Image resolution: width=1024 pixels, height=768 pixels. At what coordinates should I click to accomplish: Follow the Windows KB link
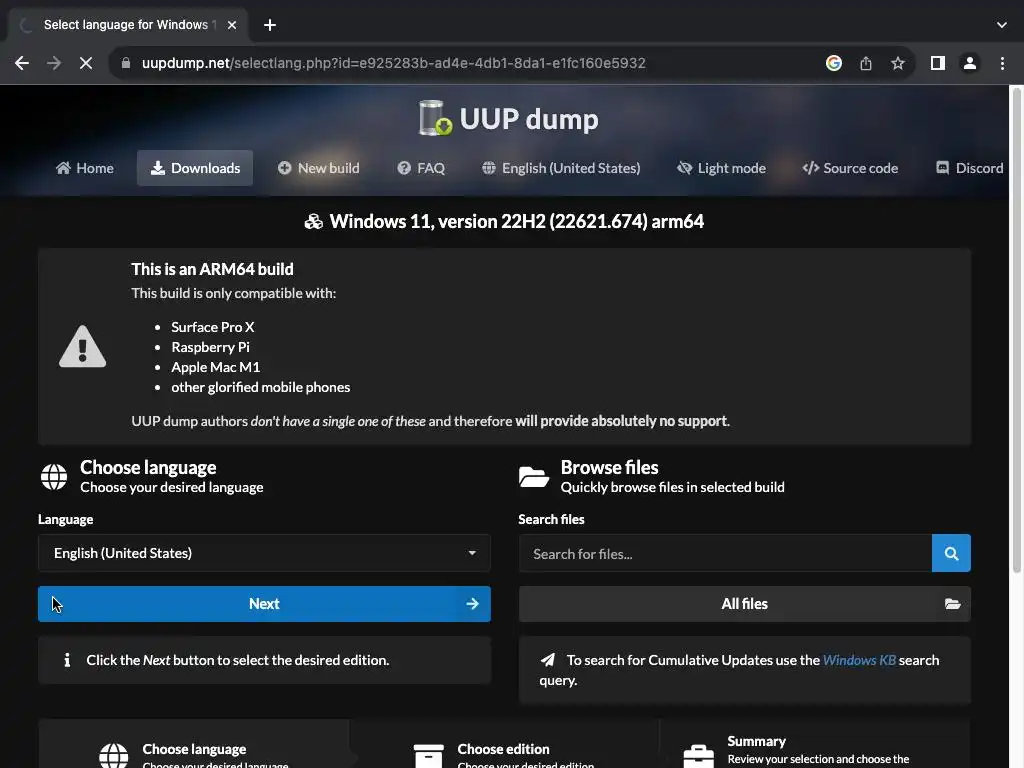pos(859,660)
